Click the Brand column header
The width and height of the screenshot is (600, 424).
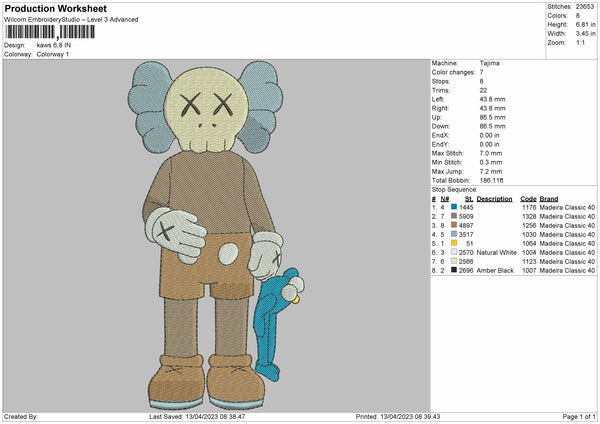click(549, 199)
